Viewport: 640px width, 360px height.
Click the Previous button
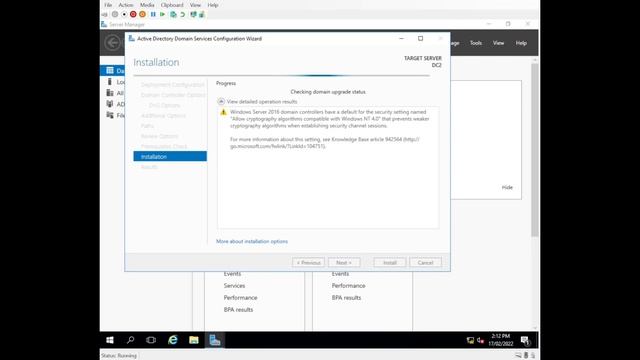tap(308, 262)
